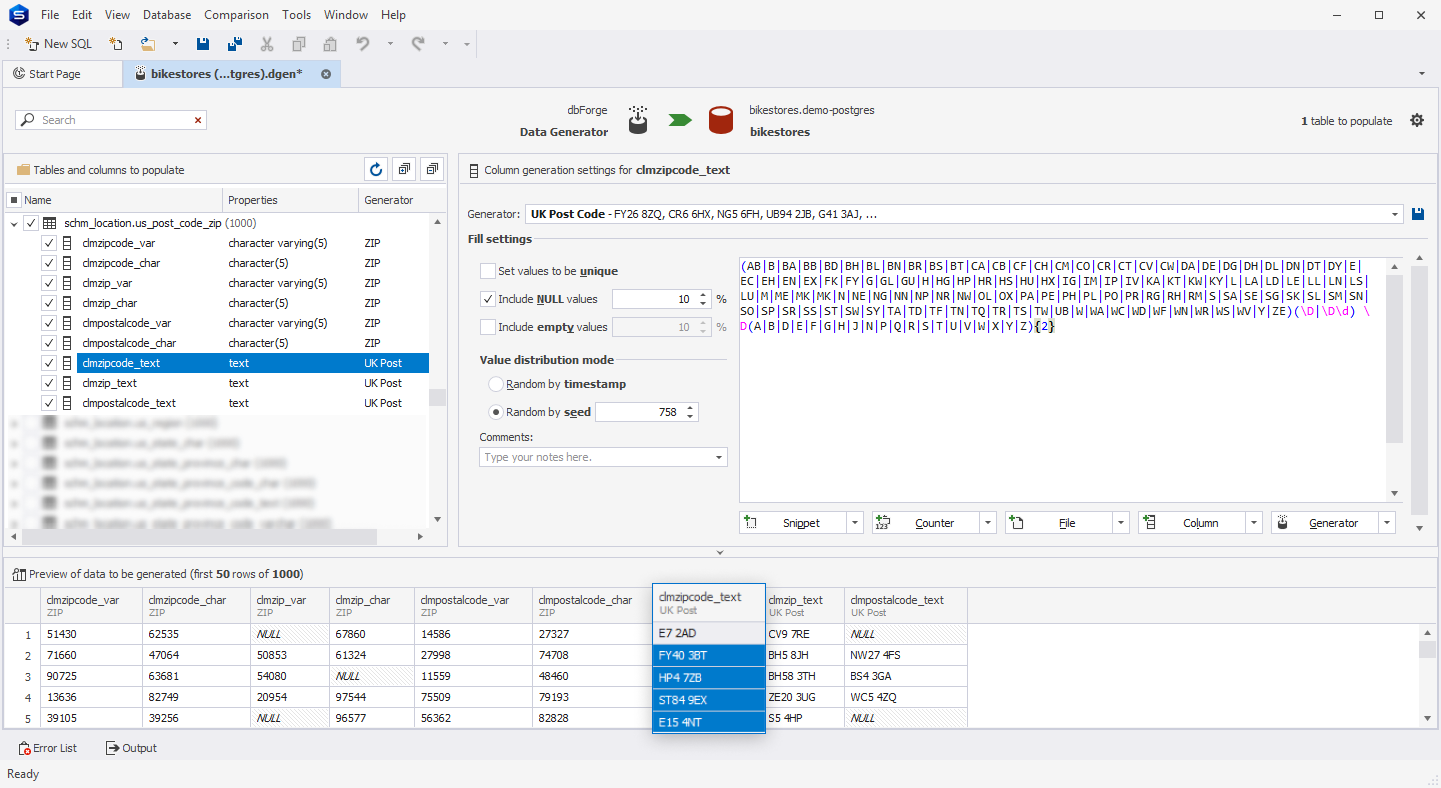Click save generator icon beside UK Post Code
1441x788 pixels.
coord(1418,214)
